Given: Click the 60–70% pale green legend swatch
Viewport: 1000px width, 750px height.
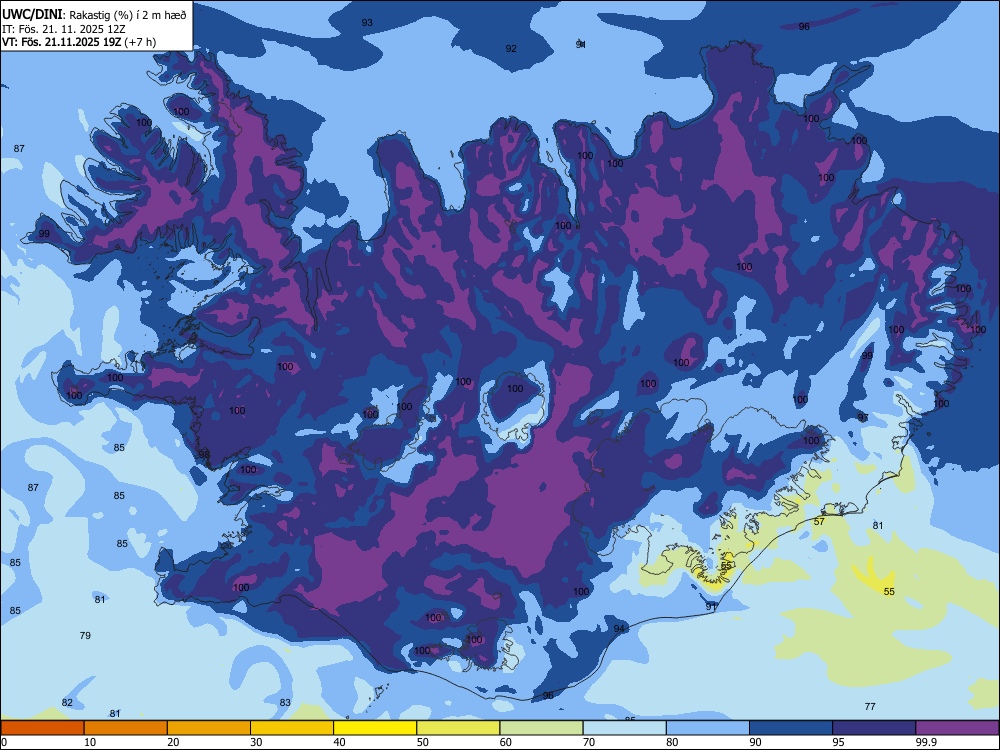Looking at the screenshot, I should click(541, 728).
